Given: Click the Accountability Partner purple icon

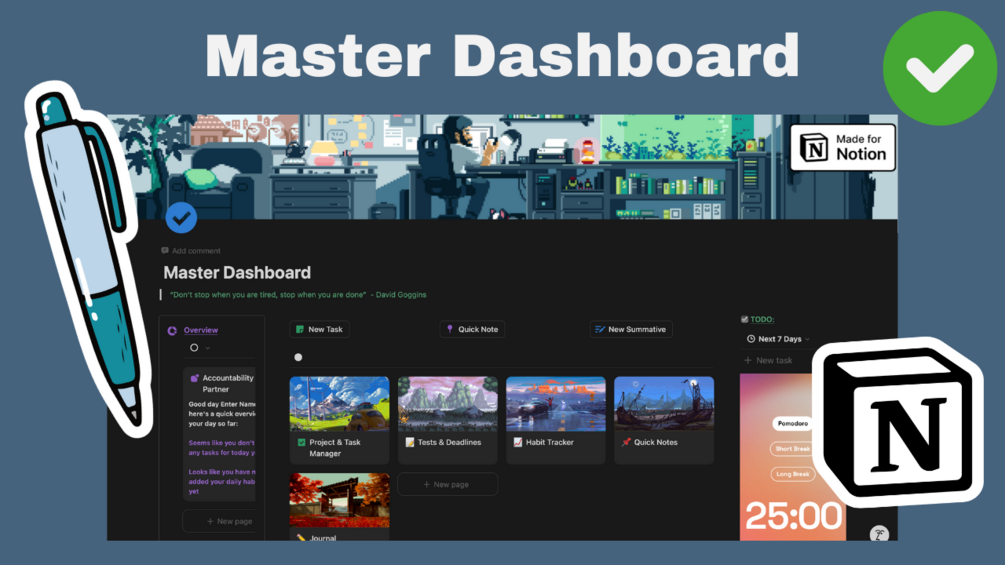Looking at the screenshot, I should pyautogui.click(x=194, y=378).
